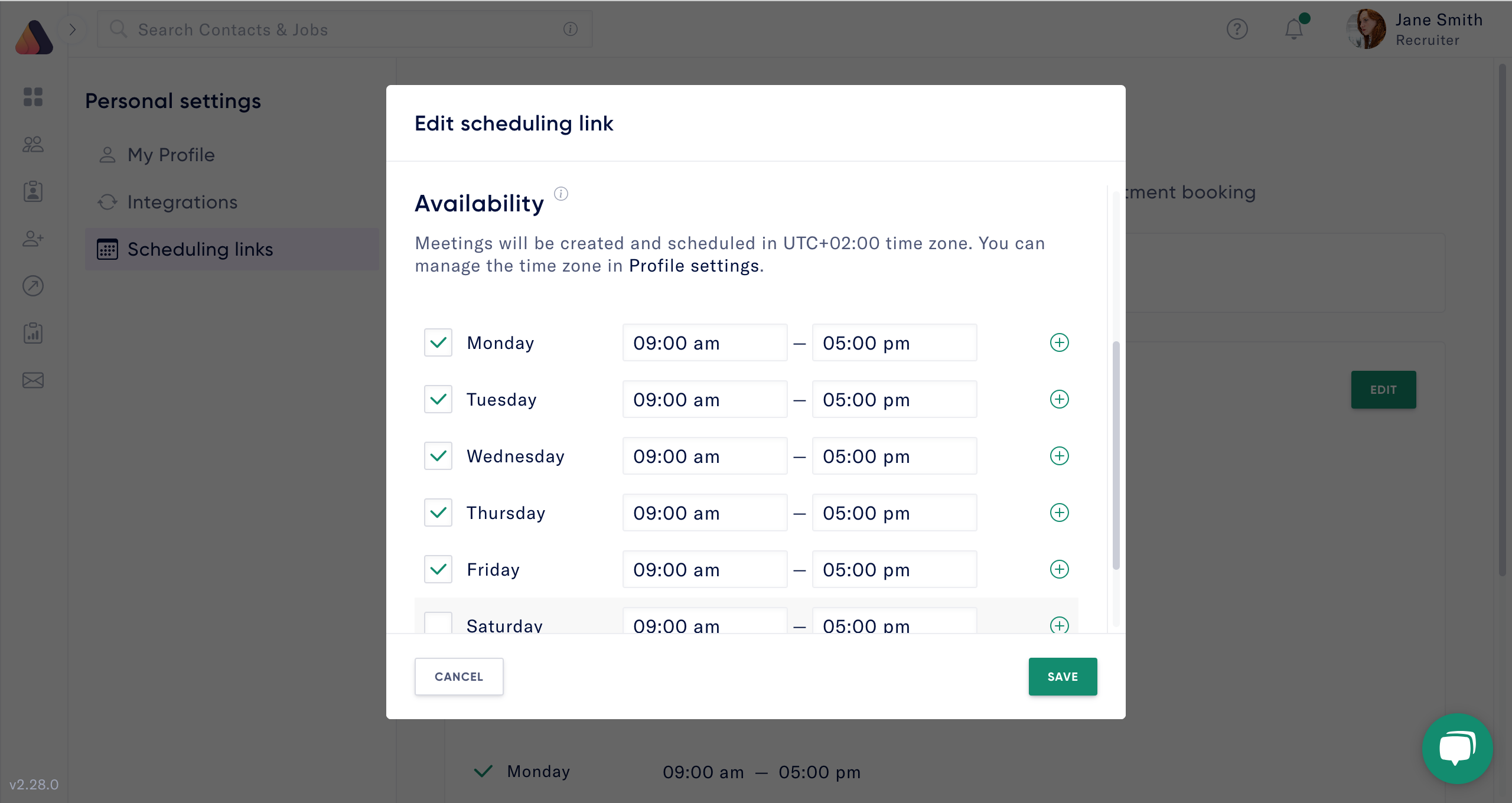The height and width of the screenshot is (803, 1512).
Task: Open the Tuesday start time field
Action: click(704, 399)
